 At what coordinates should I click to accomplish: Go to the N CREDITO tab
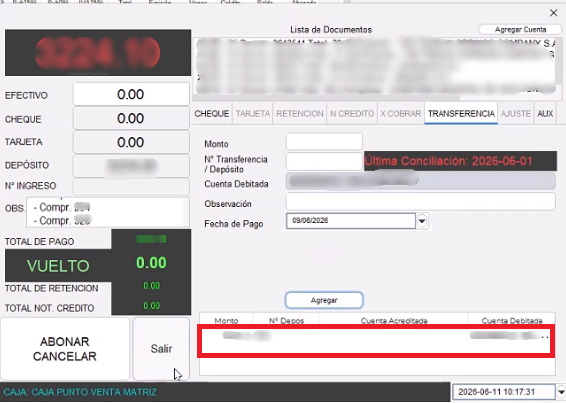point(352,114)
